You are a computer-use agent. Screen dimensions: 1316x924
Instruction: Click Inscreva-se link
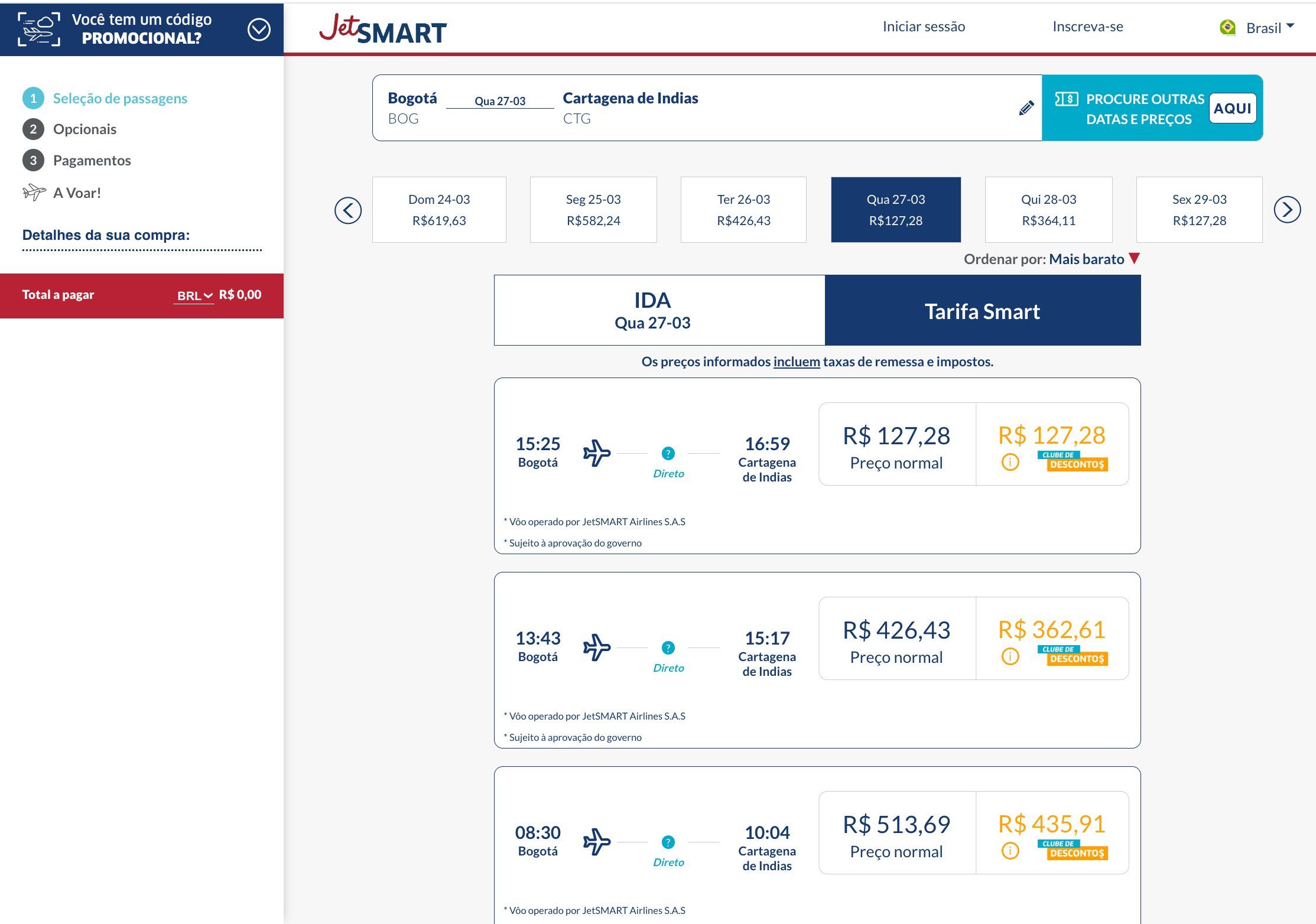coord(1087,27)
